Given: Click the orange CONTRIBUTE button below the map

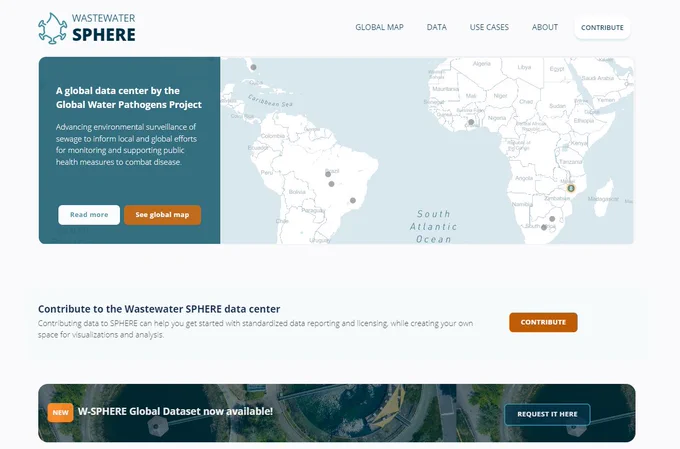Looking at the screenshot, I should coord(543,322).
